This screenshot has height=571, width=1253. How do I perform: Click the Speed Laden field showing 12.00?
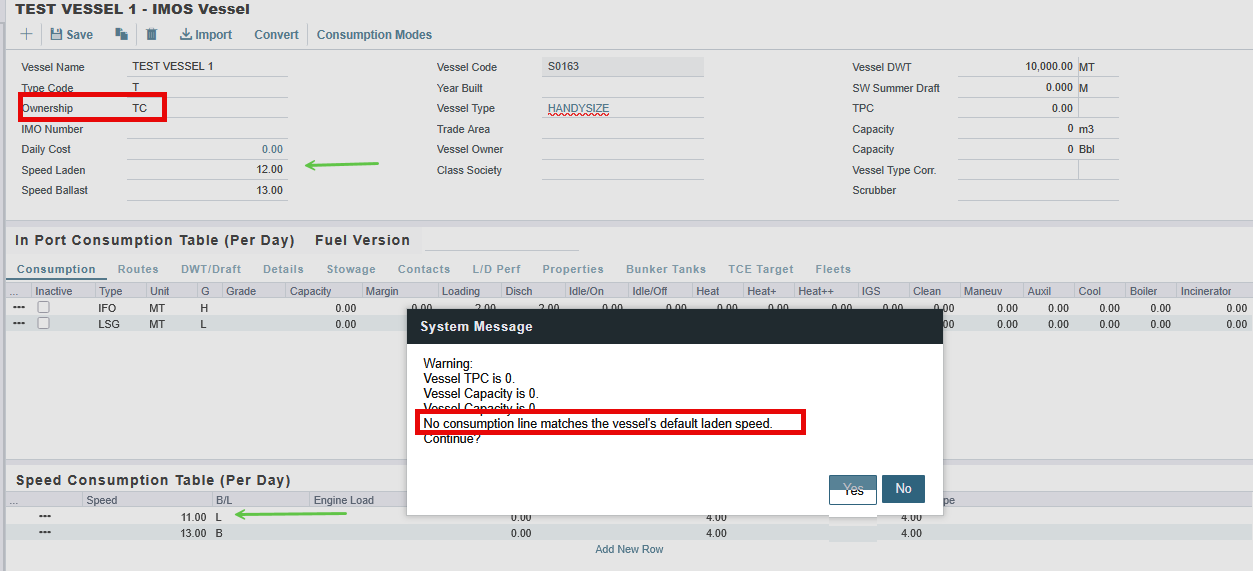208,170
